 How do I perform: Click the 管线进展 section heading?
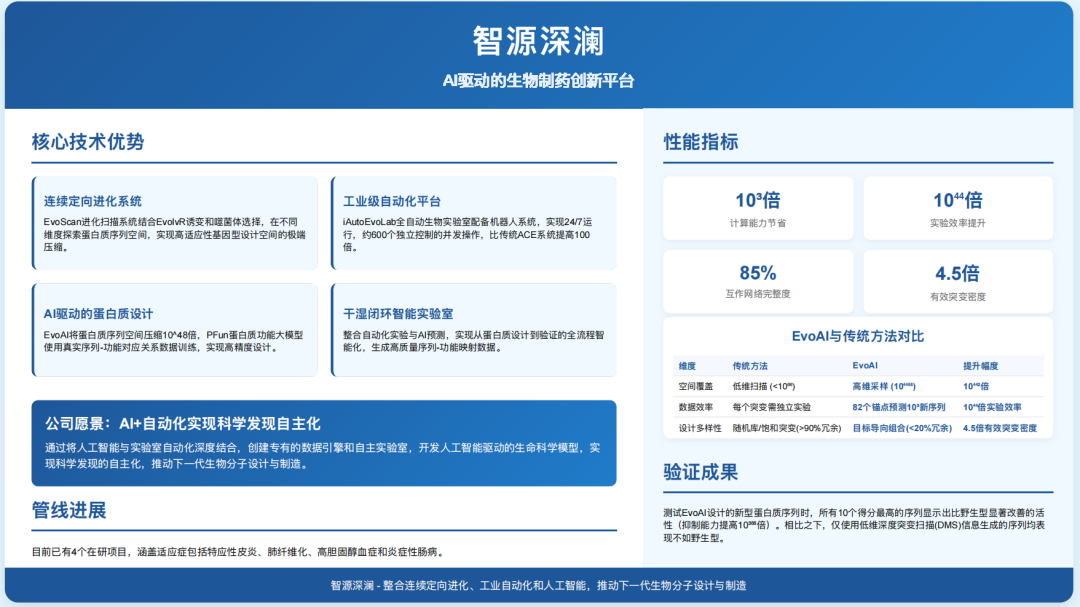tap(69, 510)
